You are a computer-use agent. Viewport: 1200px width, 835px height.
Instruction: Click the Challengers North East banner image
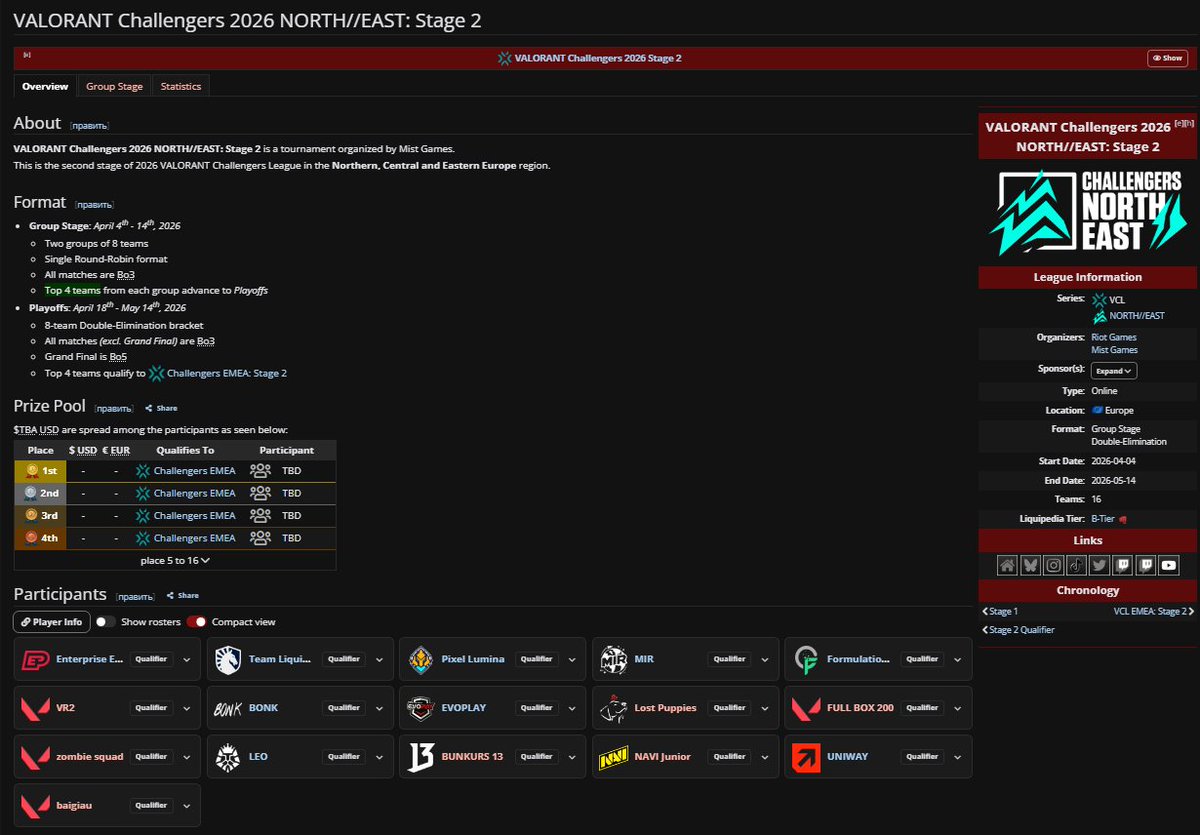click(x=1088, y=213)
